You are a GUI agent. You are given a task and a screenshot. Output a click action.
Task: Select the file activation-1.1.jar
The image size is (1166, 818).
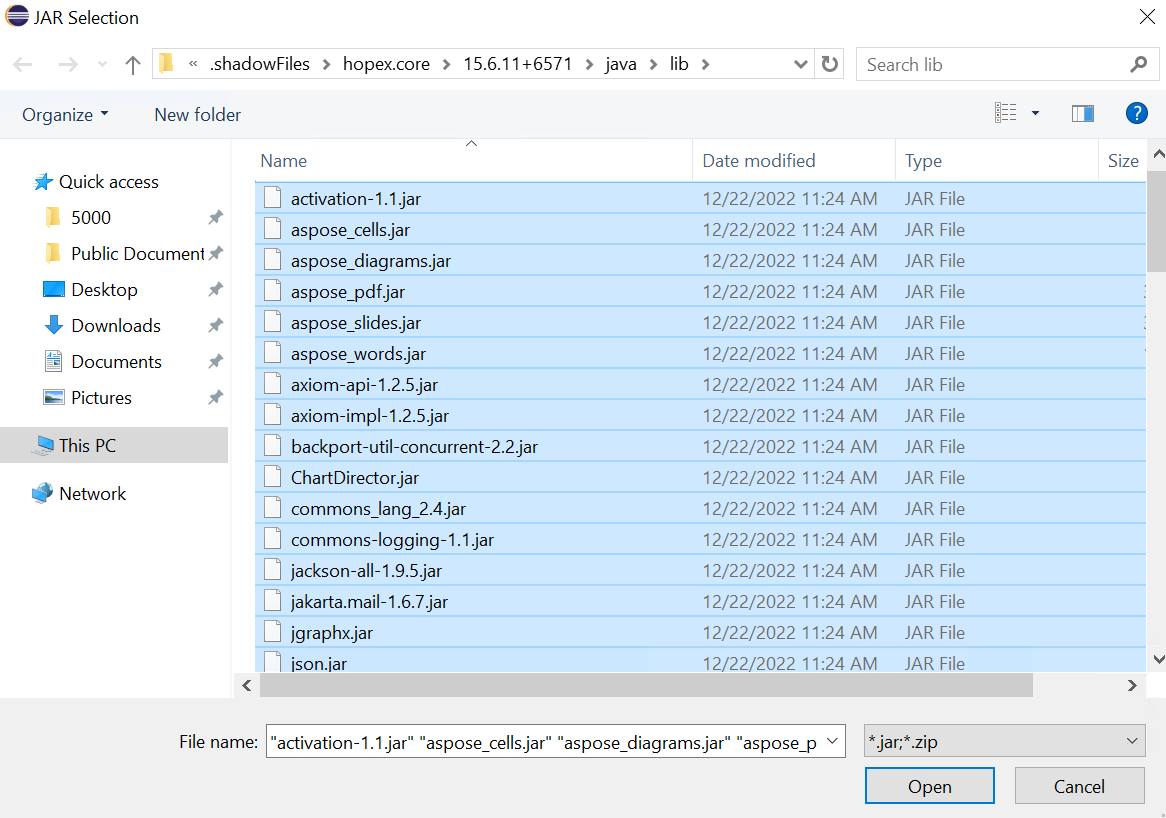700,199
